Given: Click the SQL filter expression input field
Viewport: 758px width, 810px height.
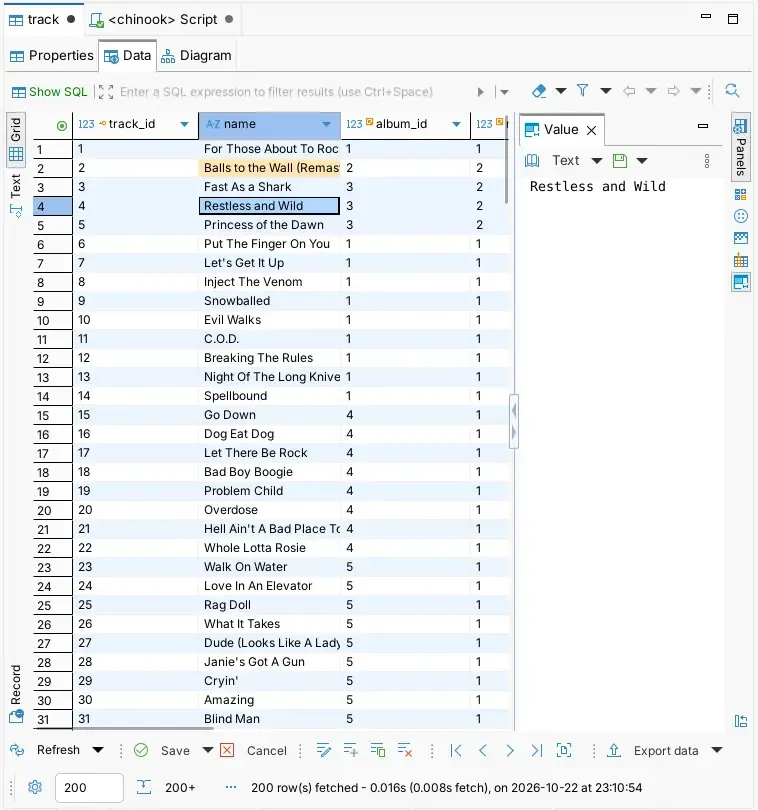Looking at the screenshot, I should (x=295, y=92).
